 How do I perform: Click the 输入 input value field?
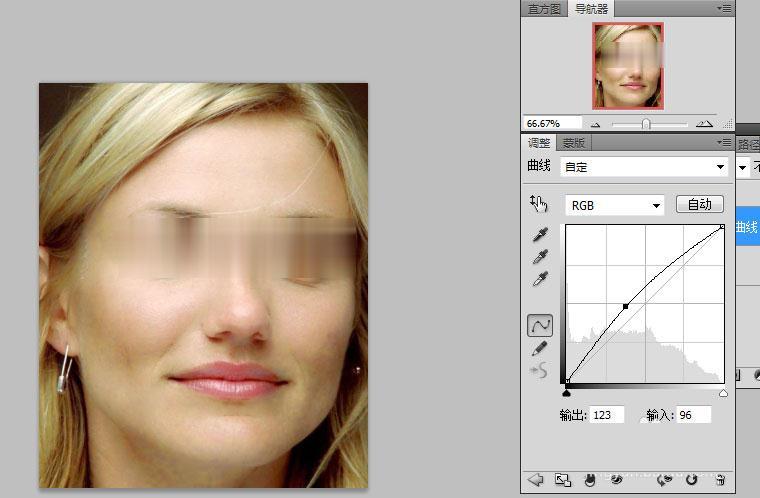point(694,415)
